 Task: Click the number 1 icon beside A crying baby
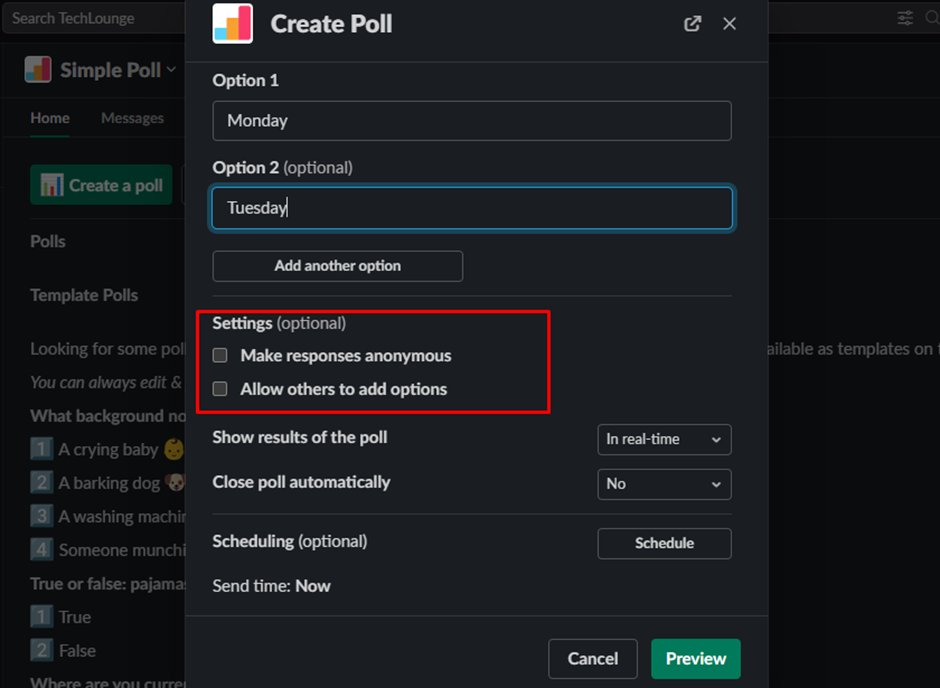click(x=41, y=449)
